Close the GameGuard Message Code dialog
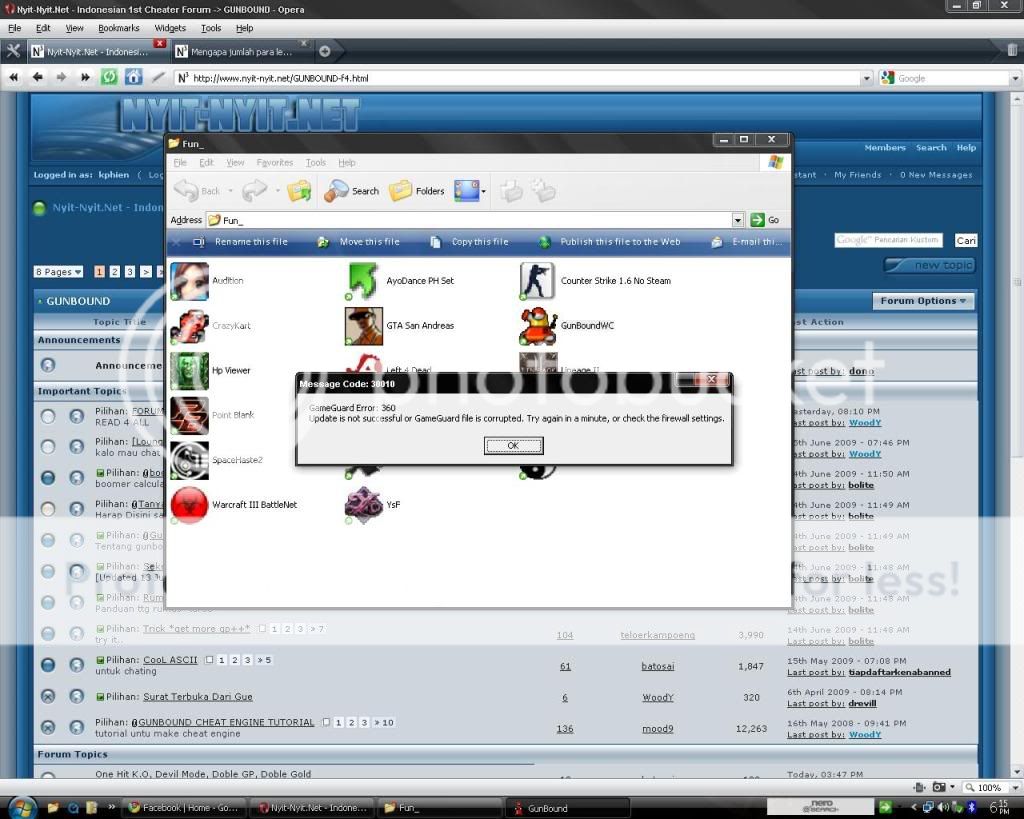 coord(711,379)
